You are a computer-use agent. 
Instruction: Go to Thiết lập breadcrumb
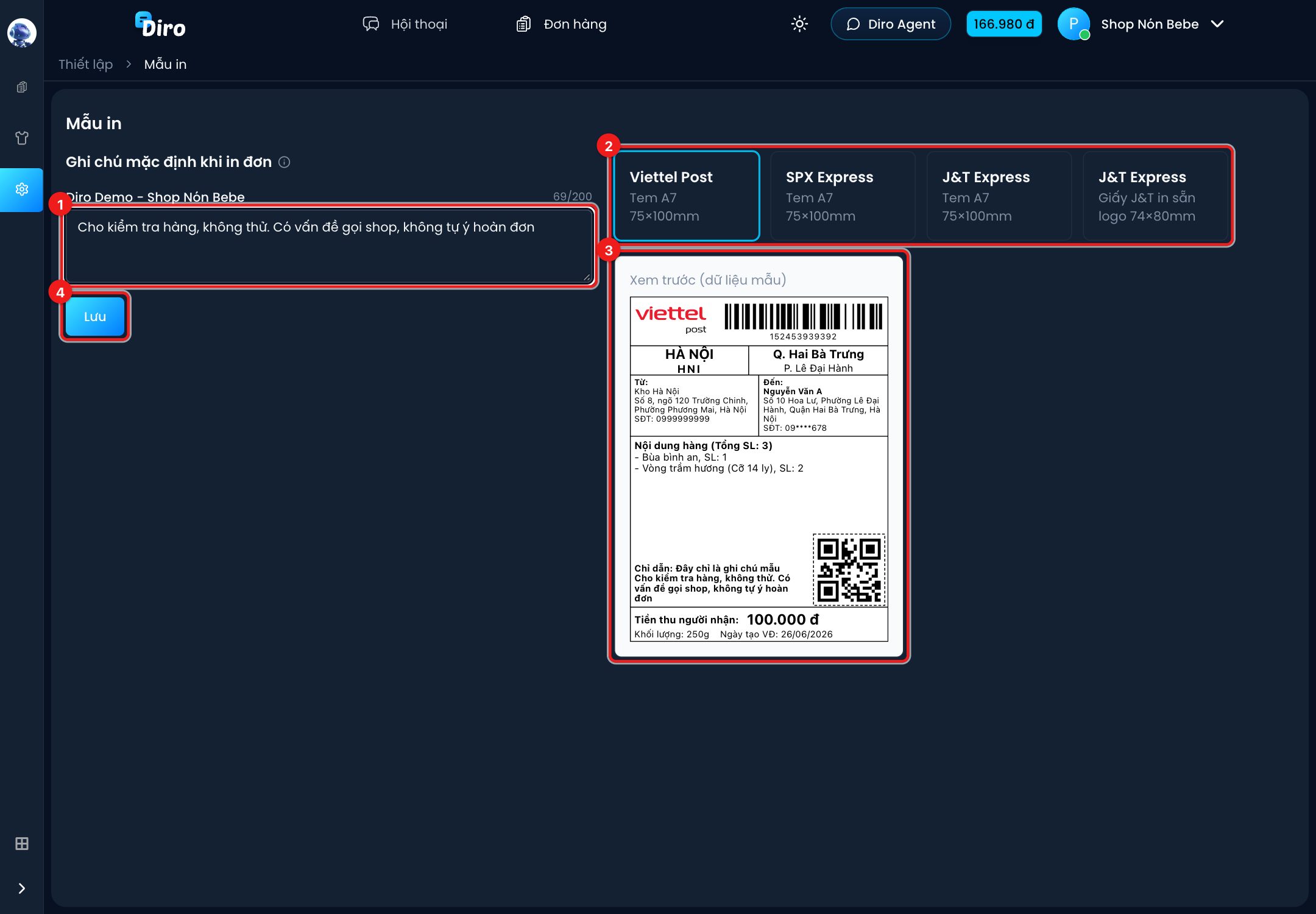pyautogui.click(x=86, y=65)
